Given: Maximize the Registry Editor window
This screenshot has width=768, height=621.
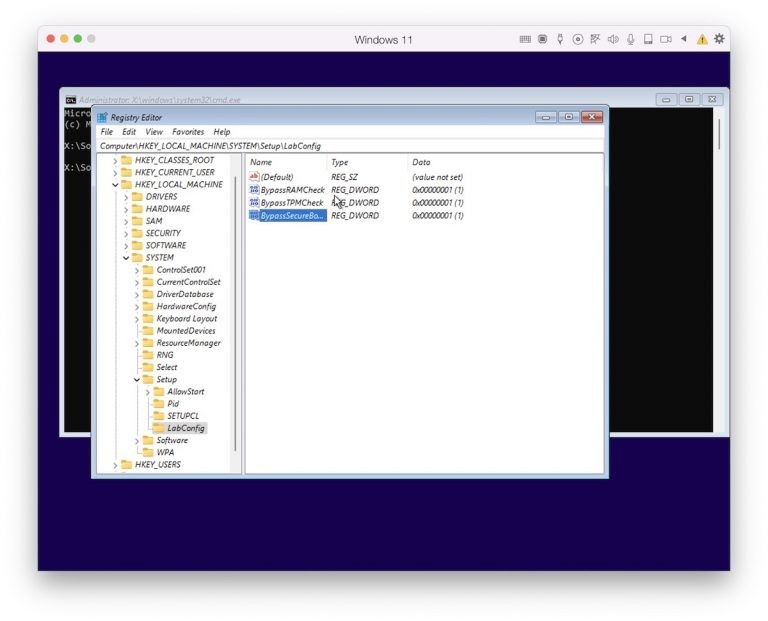Looking at the screenshot, I should click(x=569, y=117).
